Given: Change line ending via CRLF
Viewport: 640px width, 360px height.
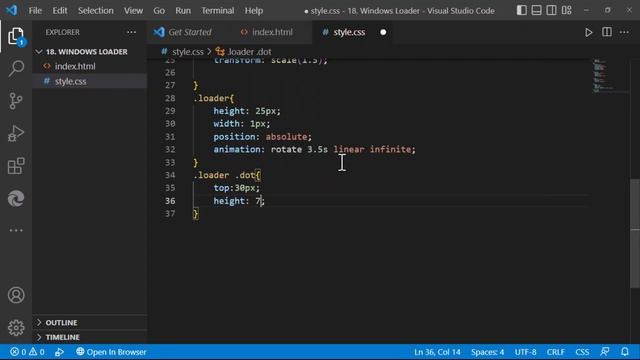Looking at the screenshot, I should (556, 352).
